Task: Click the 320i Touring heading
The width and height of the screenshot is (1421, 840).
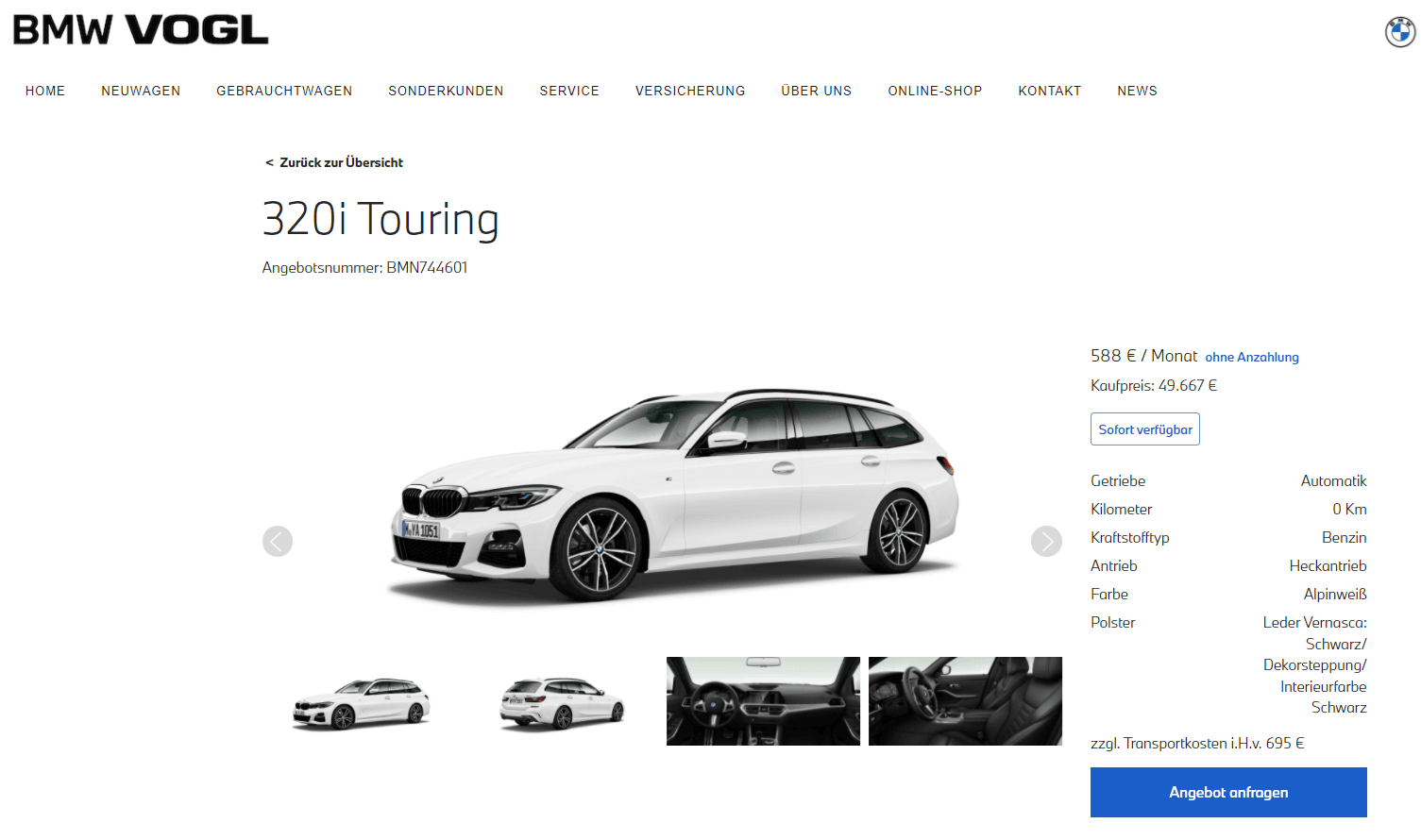Action: tap(381, 219)
